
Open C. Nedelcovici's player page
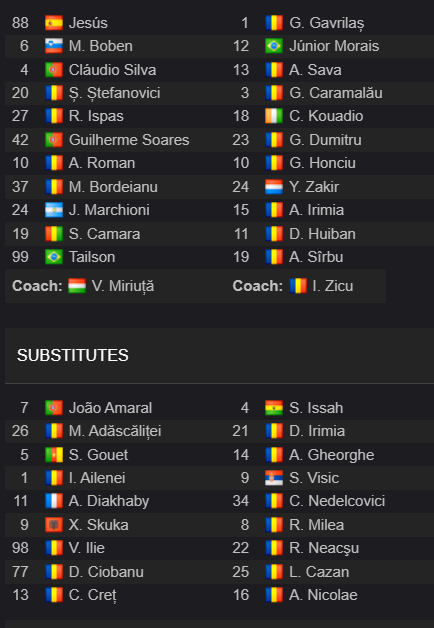[x=337, y=501]
